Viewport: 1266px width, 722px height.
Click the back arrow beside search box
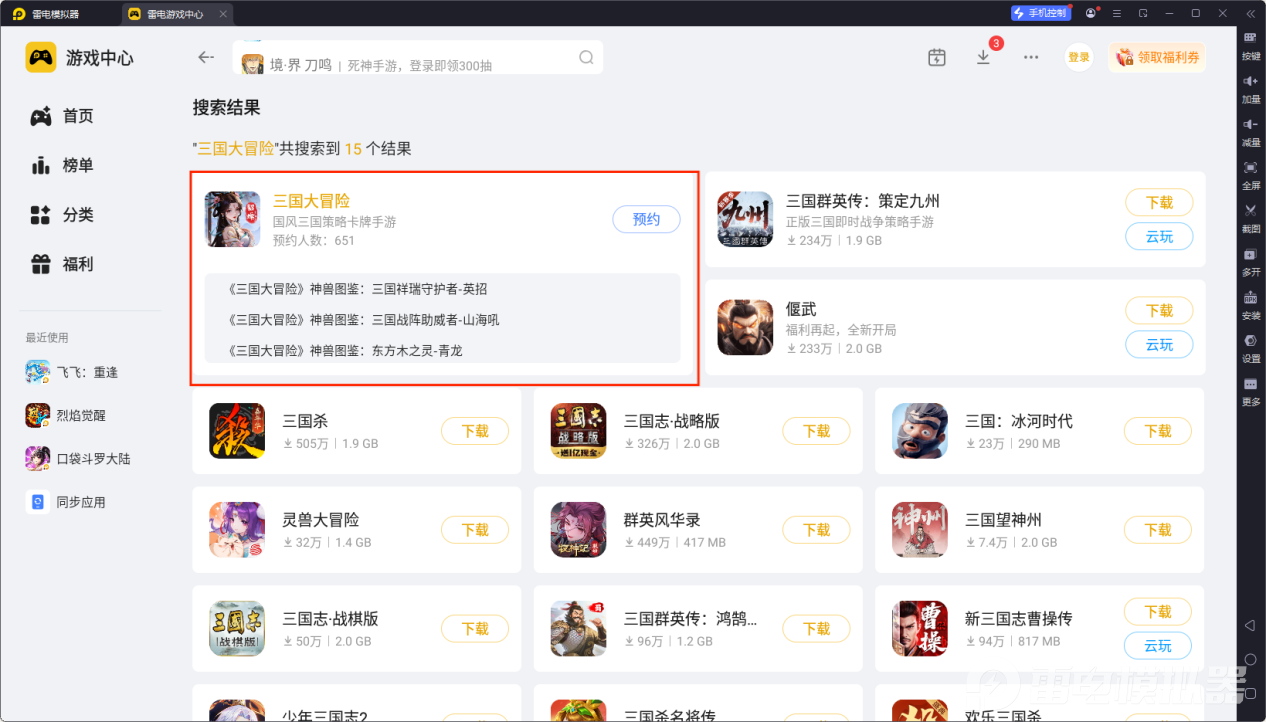(206, 57)
